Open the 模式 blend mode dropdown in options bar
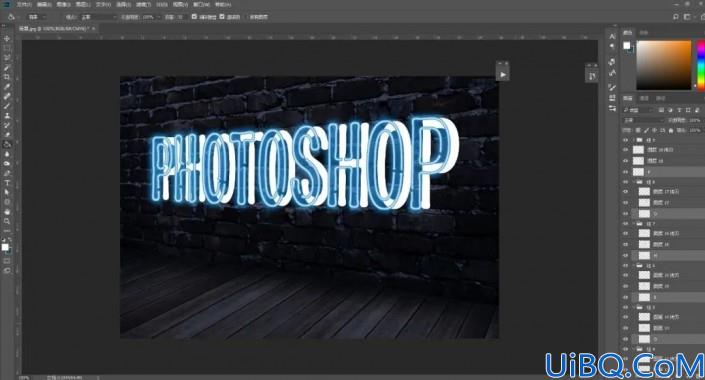 tap(98, 17)
